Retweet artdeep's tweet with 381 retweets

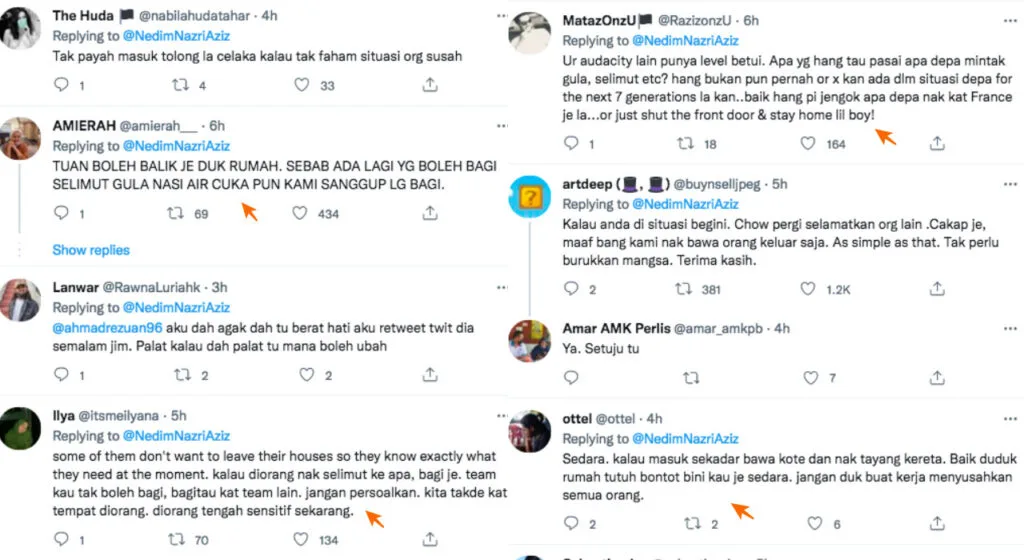[686, 289]
